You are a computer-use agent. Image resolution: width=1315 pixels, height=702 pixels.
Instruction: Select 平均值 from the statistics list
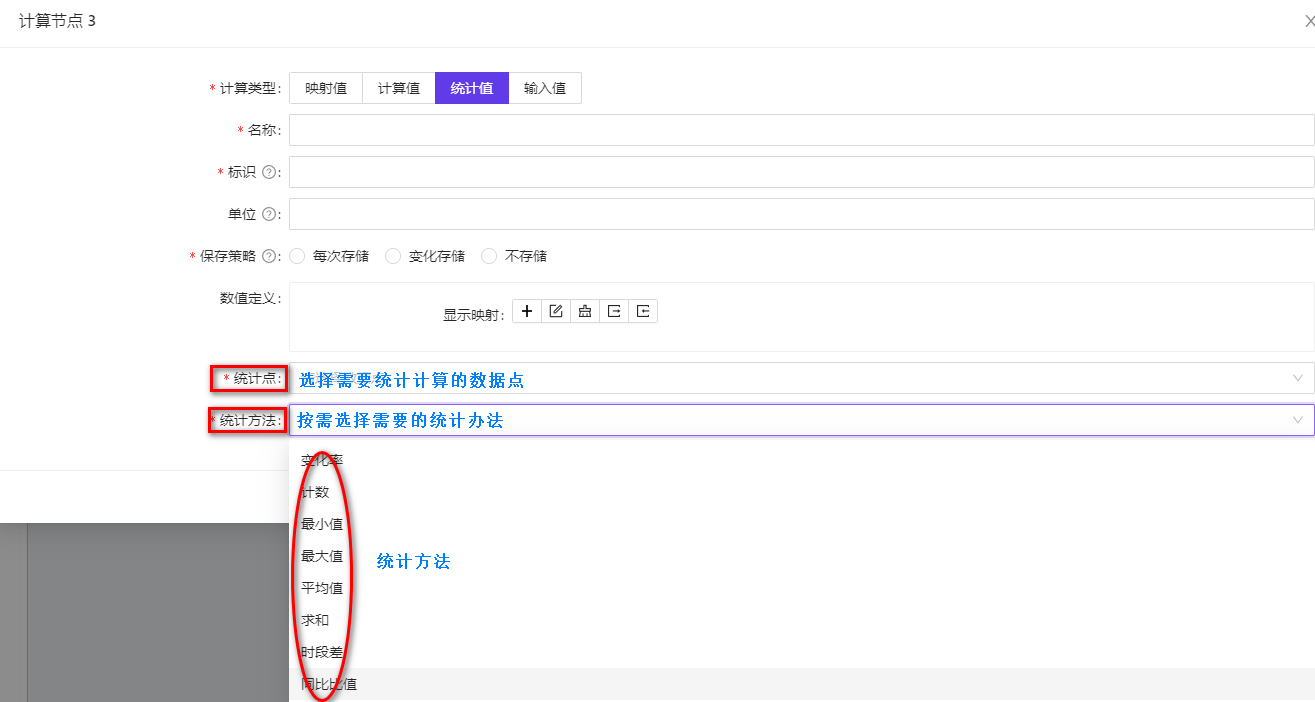[322, 588]
